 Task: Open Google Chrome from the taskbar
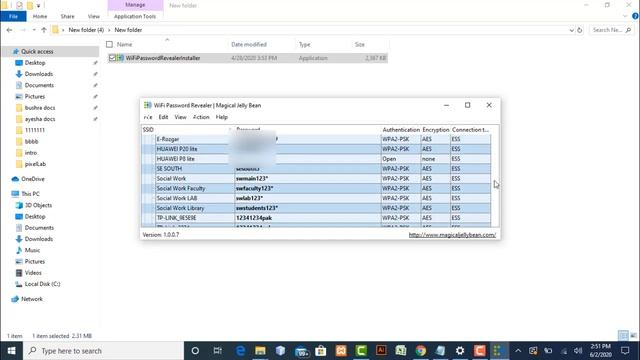pos(421,351)
